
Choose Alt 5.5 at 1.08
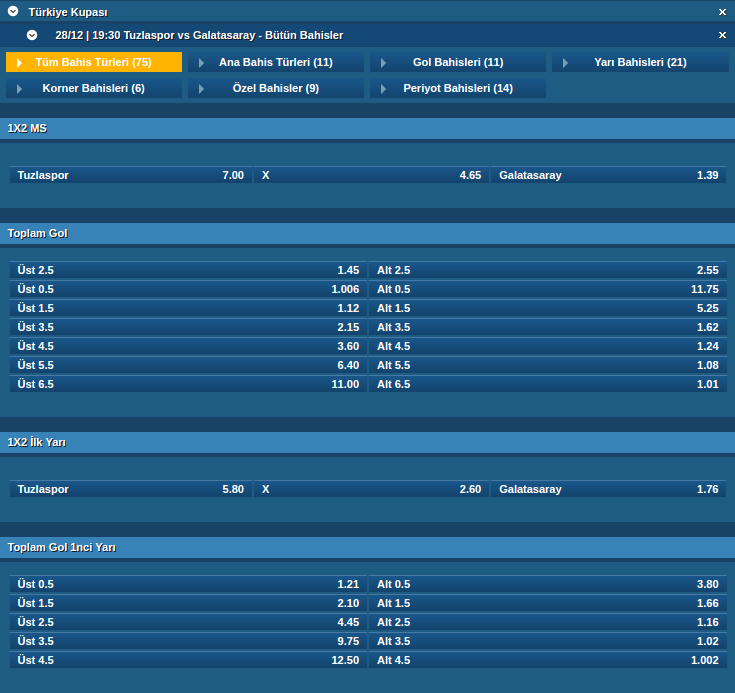[x=548, y=365]
